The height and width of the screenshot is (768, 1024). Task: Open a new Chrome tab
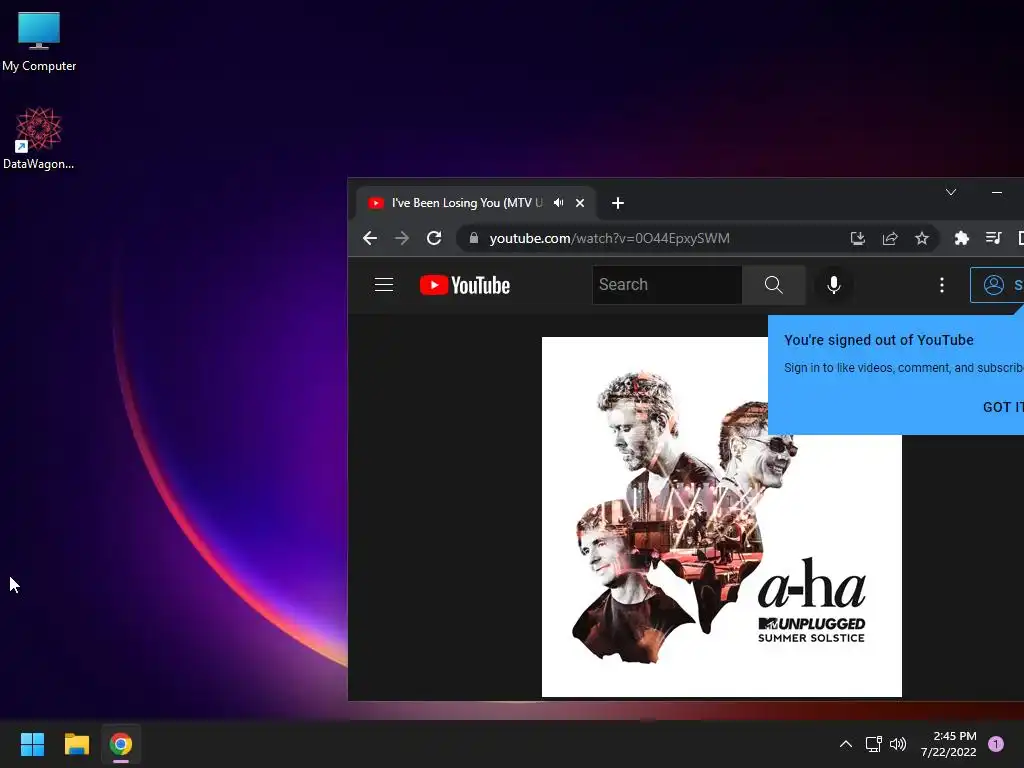[618, 203]
